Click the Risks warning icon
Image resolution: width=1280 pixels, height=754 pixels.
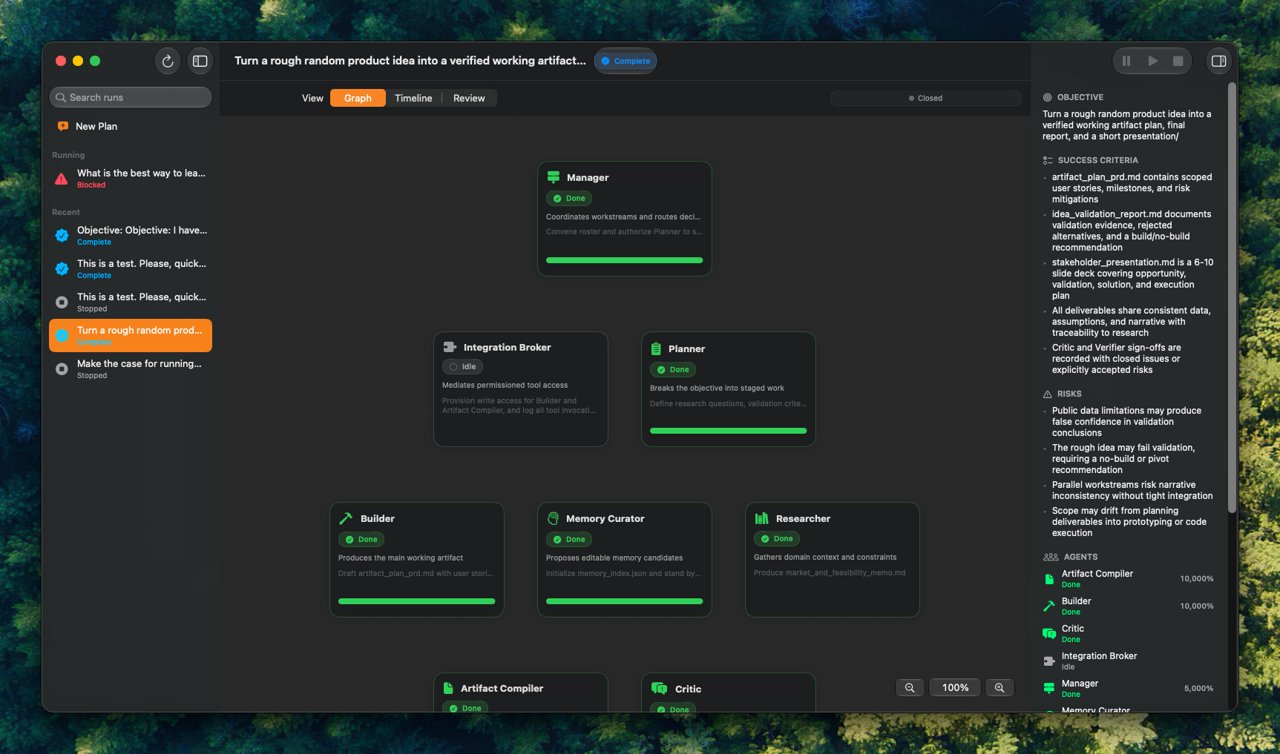[1048, 394]
